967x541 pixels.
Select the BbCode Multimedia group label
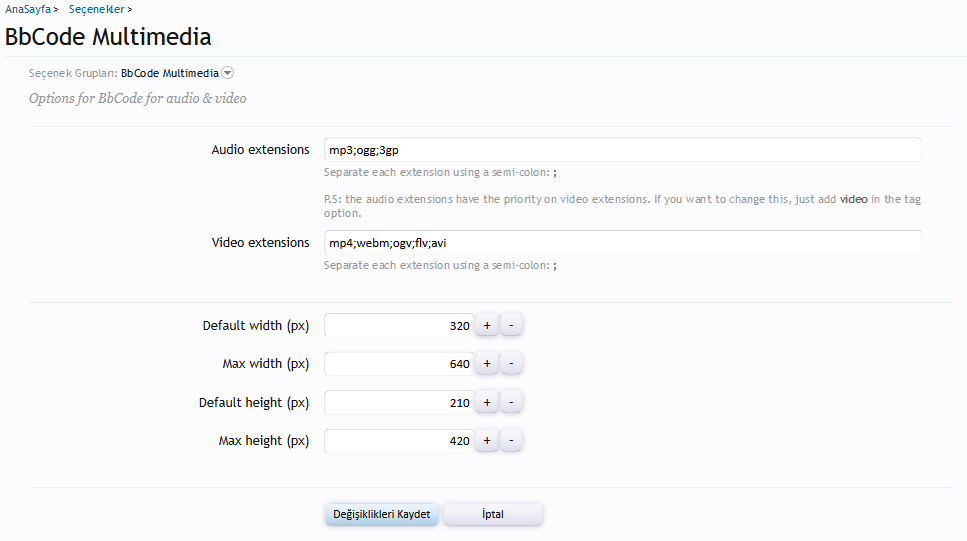[169, 73]
